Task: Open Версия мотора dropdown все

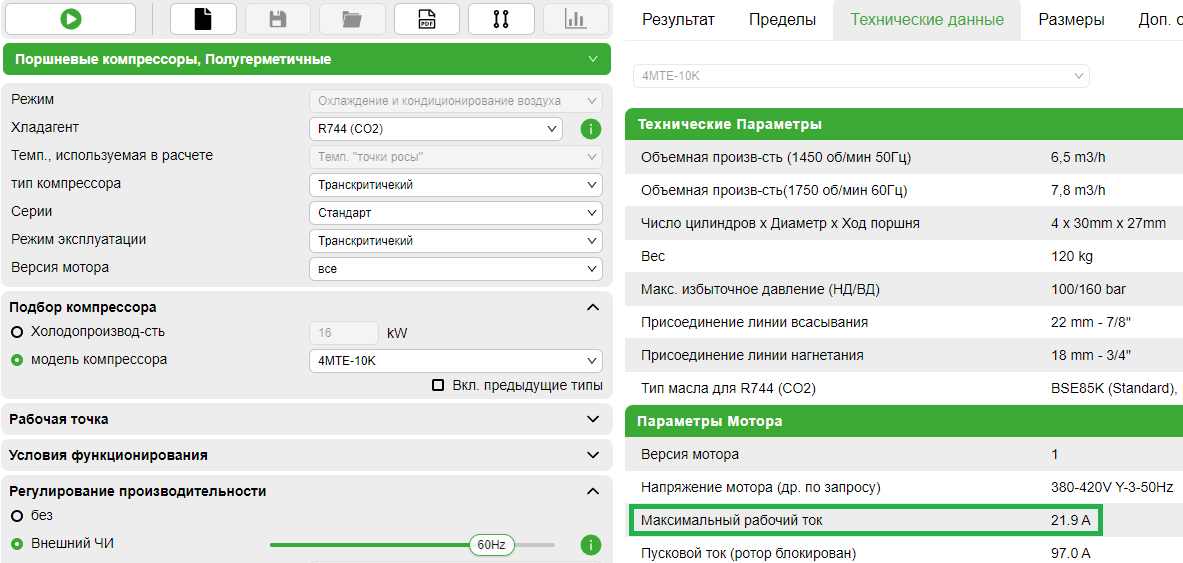Action: click(x=456, y=269)
